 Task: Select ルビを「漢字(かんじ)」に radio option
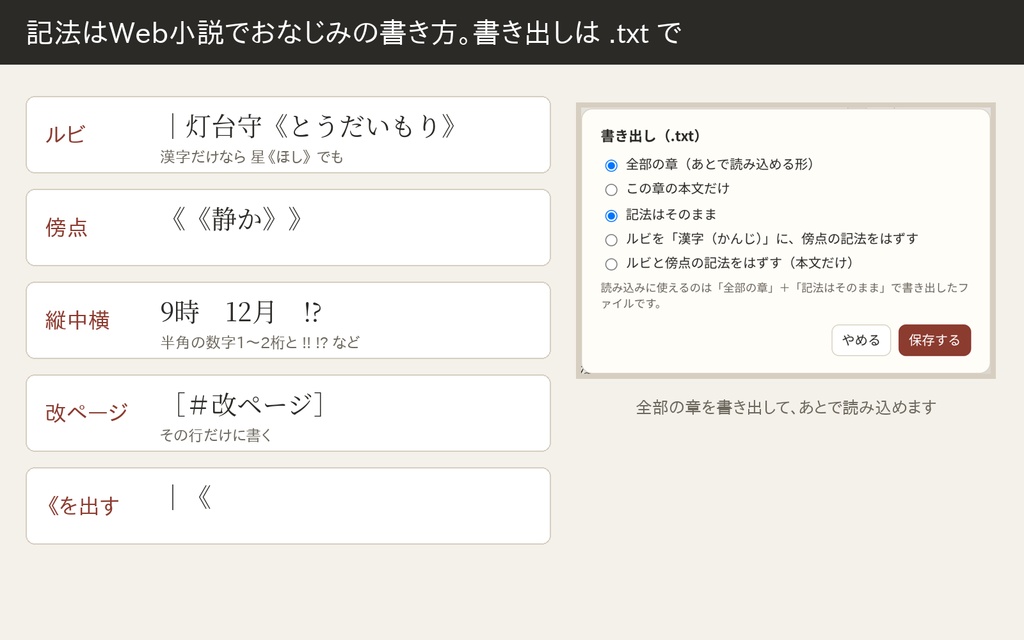tap(611, 240)
